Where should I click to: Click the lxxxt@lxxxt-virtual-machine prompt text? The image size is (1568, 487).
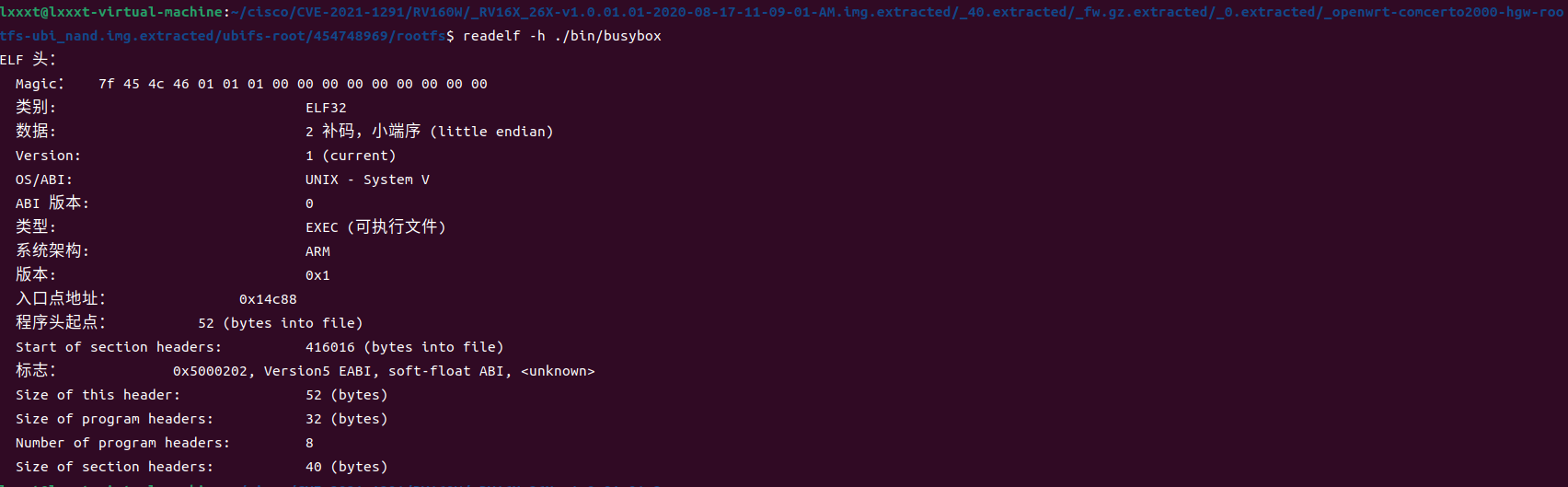tap(110, 12)
